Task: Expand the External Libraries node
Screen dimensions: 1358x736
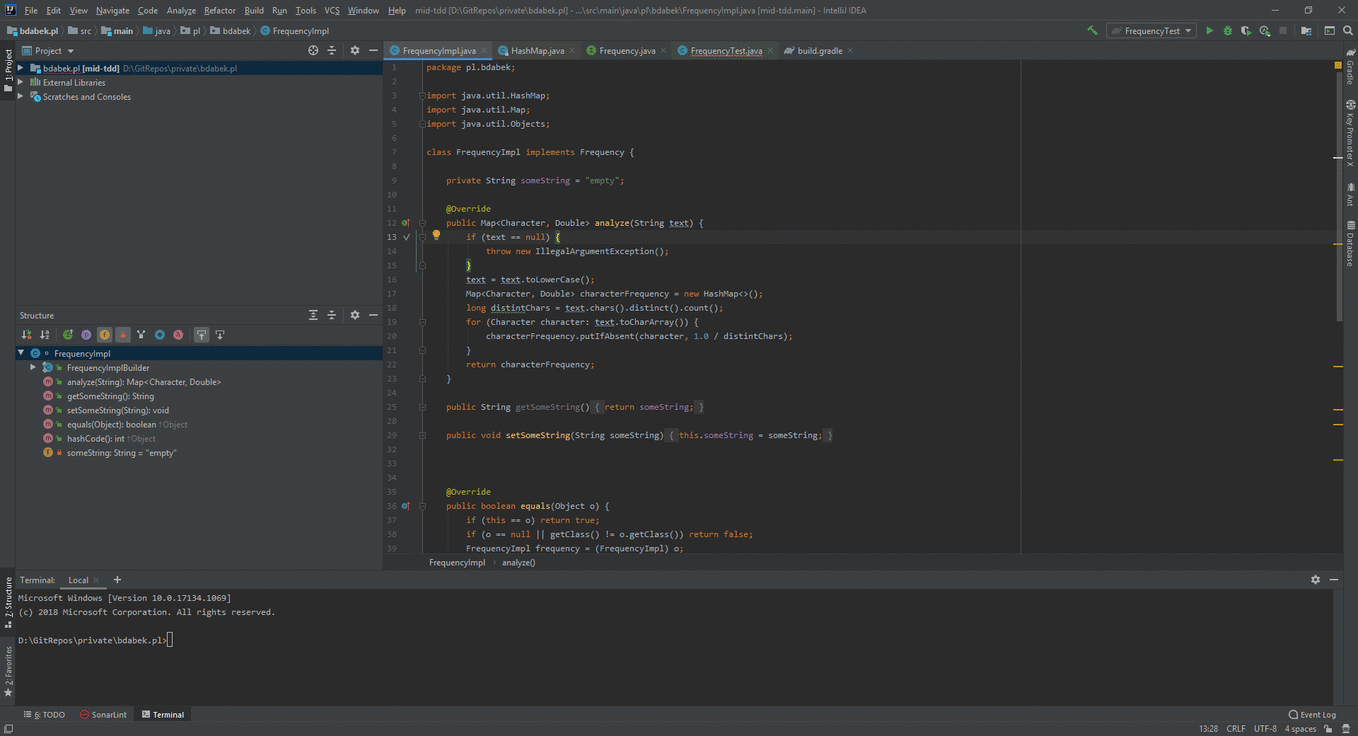Action: [21, 83]
